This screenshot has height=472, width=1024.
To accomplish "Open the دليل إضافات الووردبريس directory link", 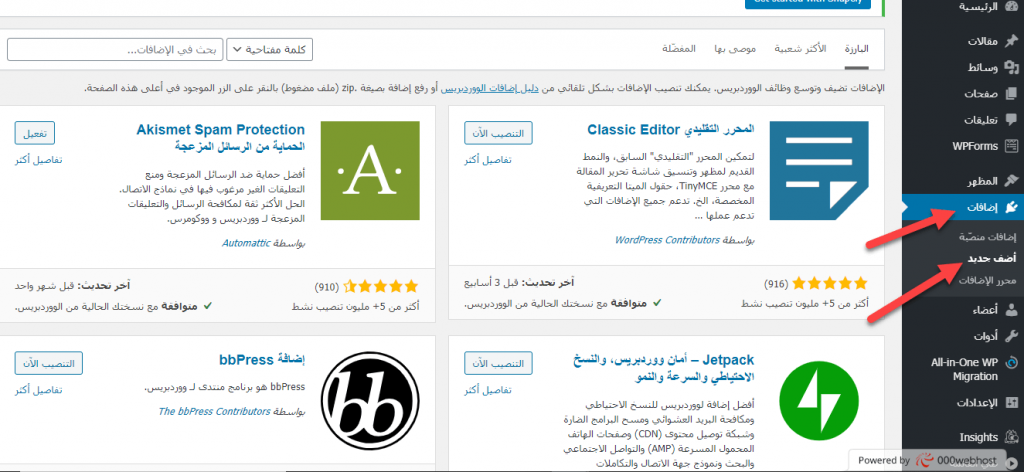I will 490,87.
